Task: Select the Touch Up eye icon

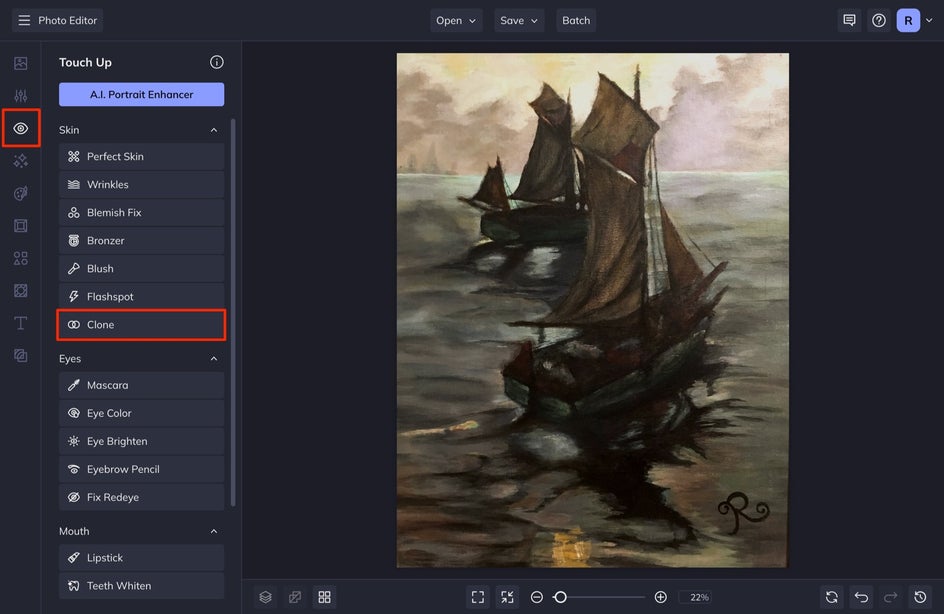Action: click(x=20, y=128)
